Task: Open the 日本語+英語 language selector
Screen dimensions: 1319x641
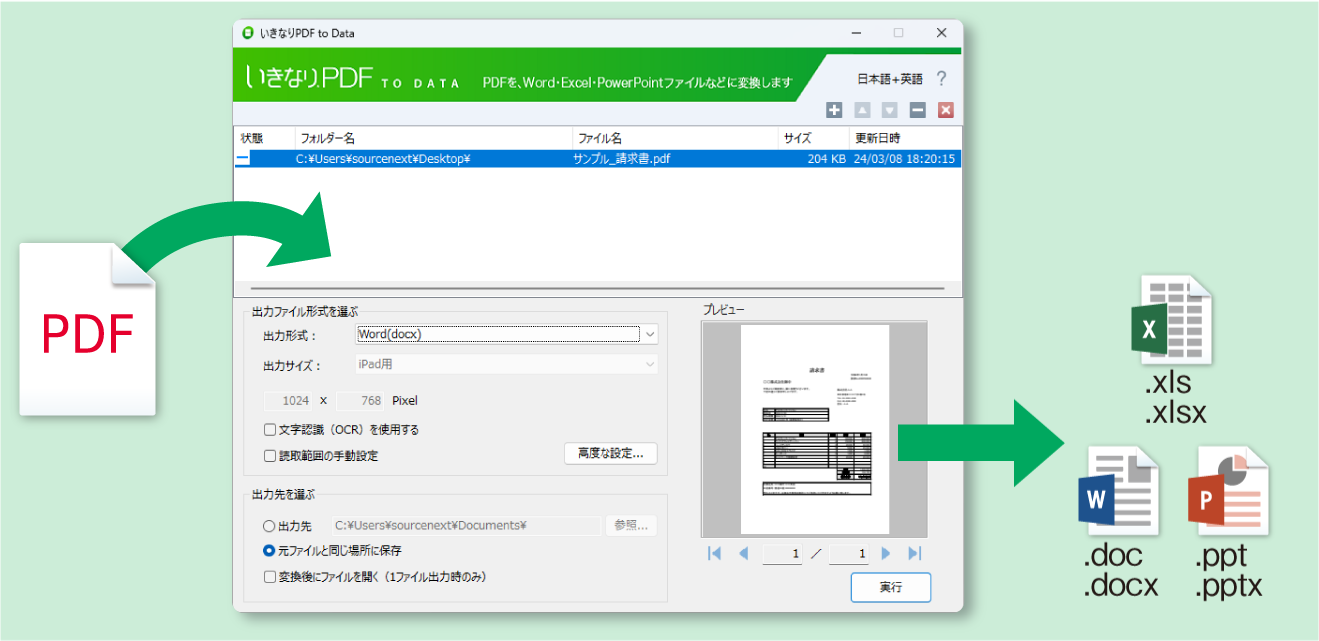Action: coord(890,79)
